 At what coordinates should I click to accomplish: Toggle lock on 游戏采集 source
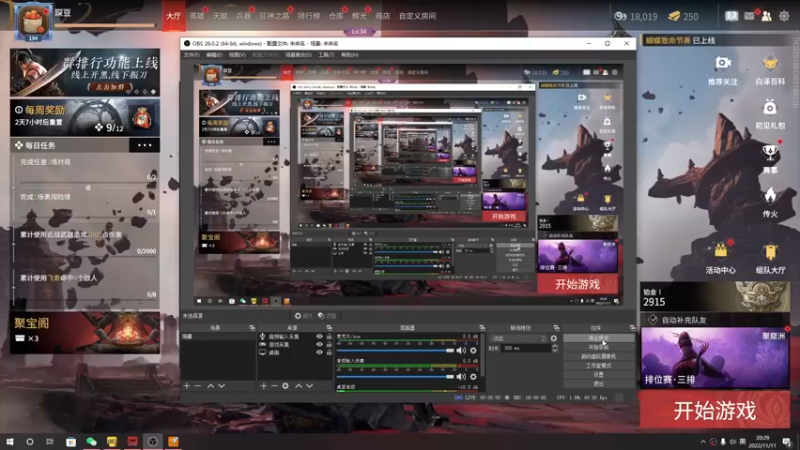329,344
